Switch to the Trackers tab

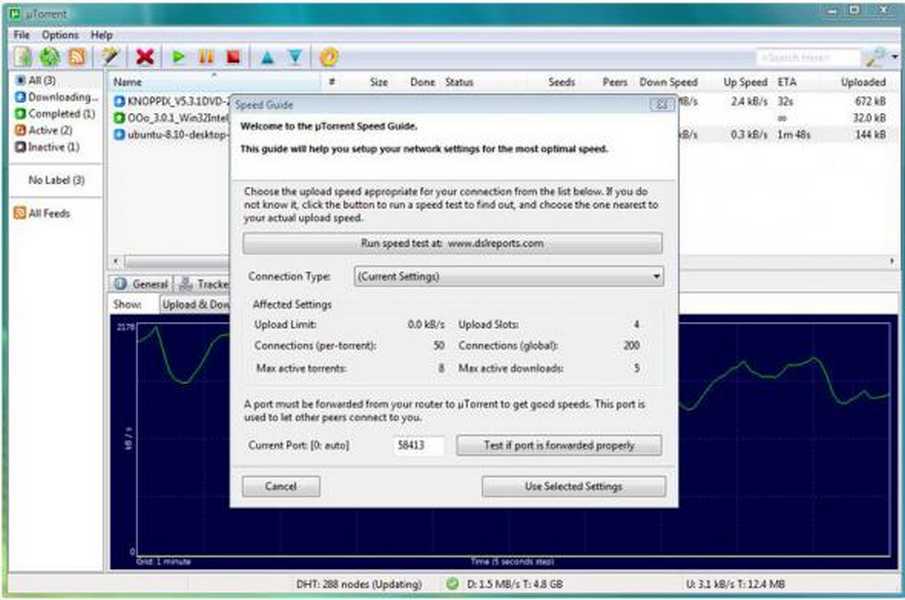coord(203,284)
